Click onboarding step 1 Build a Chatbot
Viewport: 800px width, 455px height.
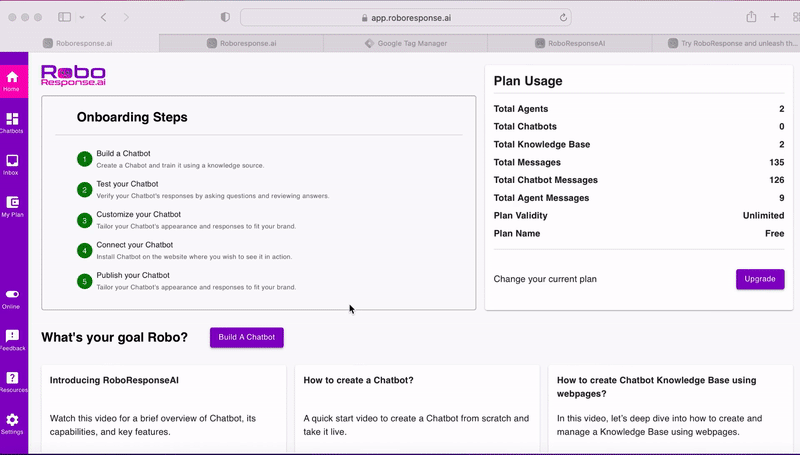[123, 153]
